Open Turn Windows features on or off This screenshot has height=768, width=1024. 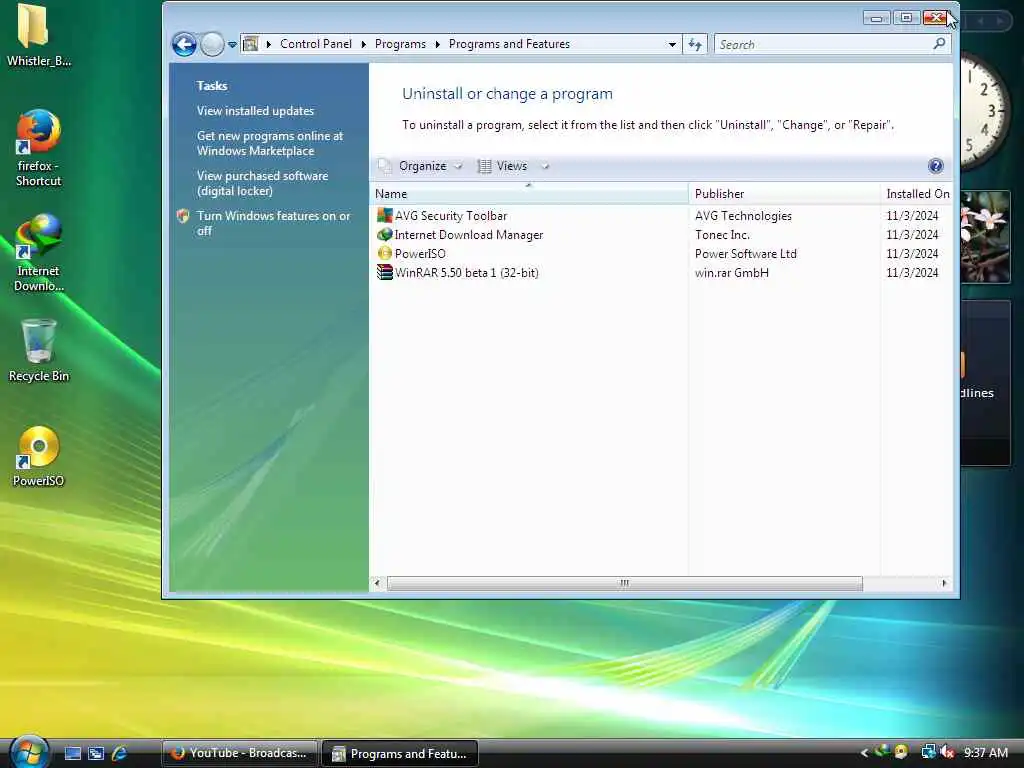[273, 223]
